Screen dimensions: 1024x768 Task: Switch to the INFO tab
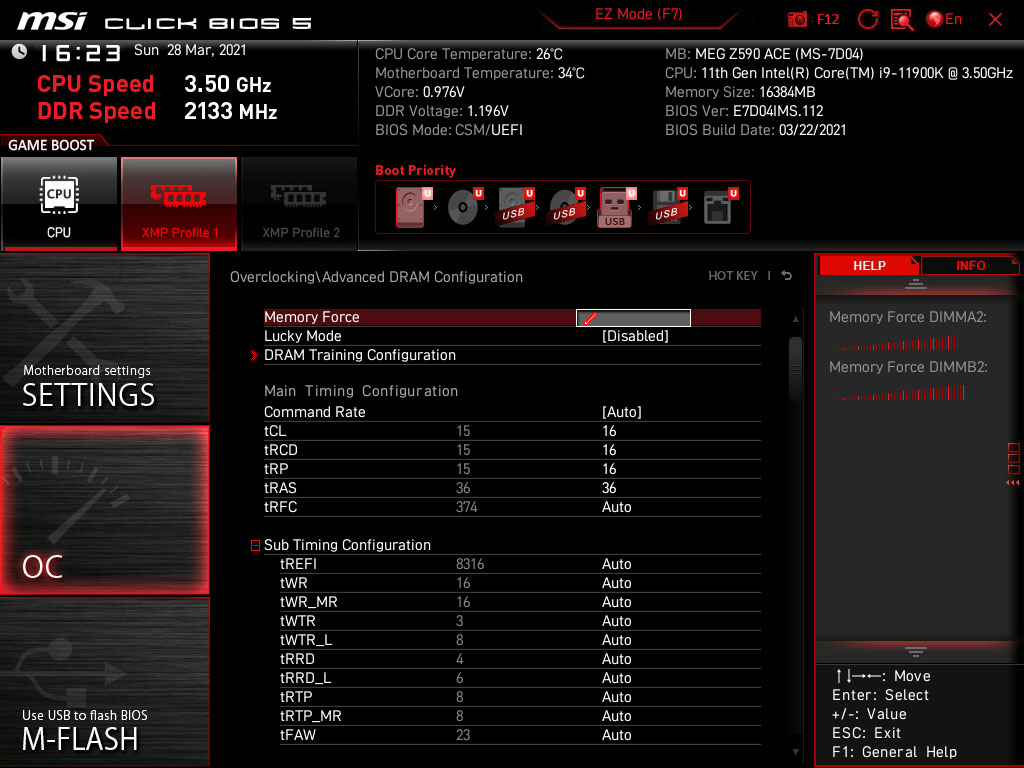coord(970,266)
